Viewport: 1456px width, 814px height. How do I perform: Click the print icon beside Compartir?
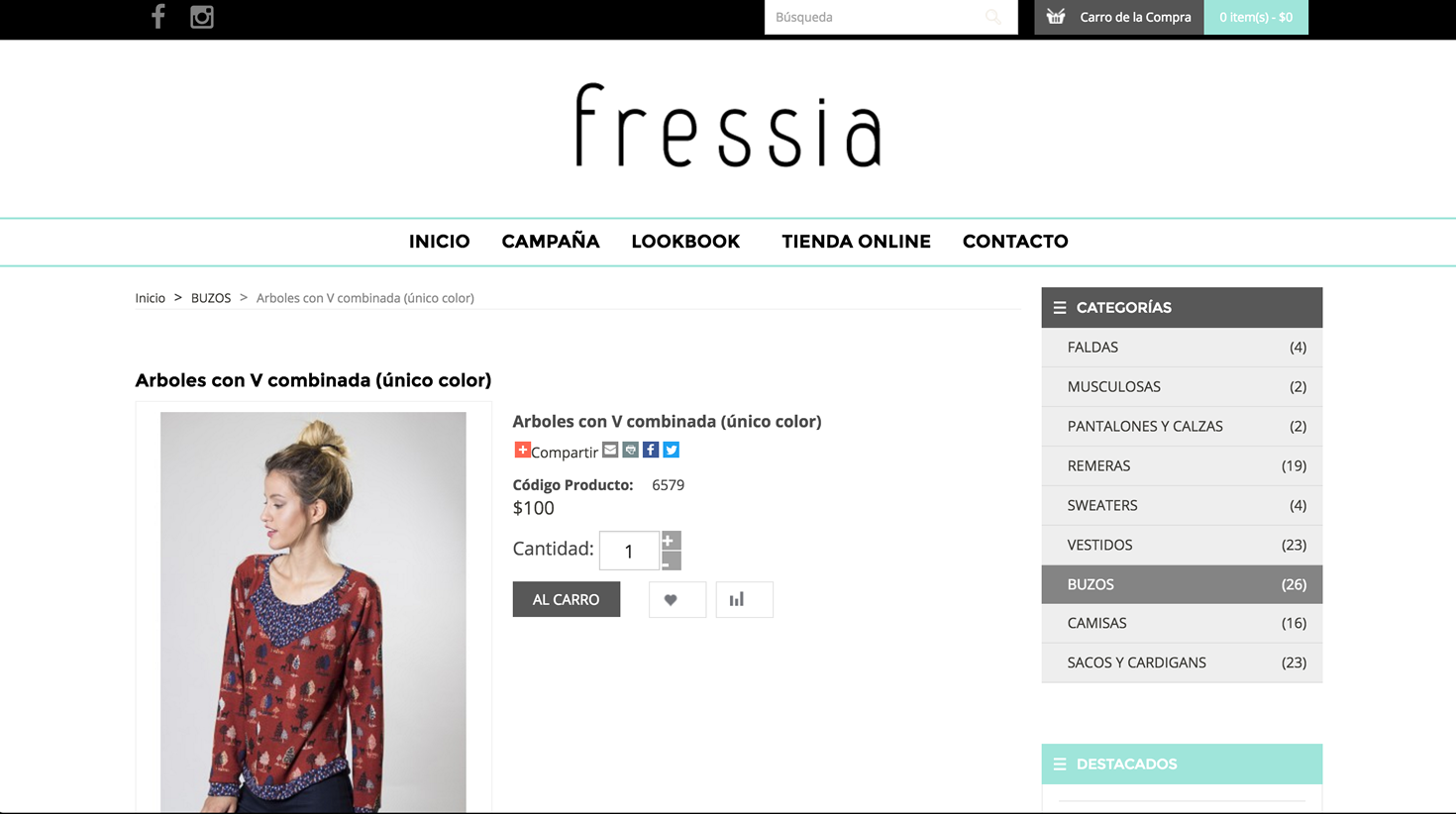(x=630, y=450)
